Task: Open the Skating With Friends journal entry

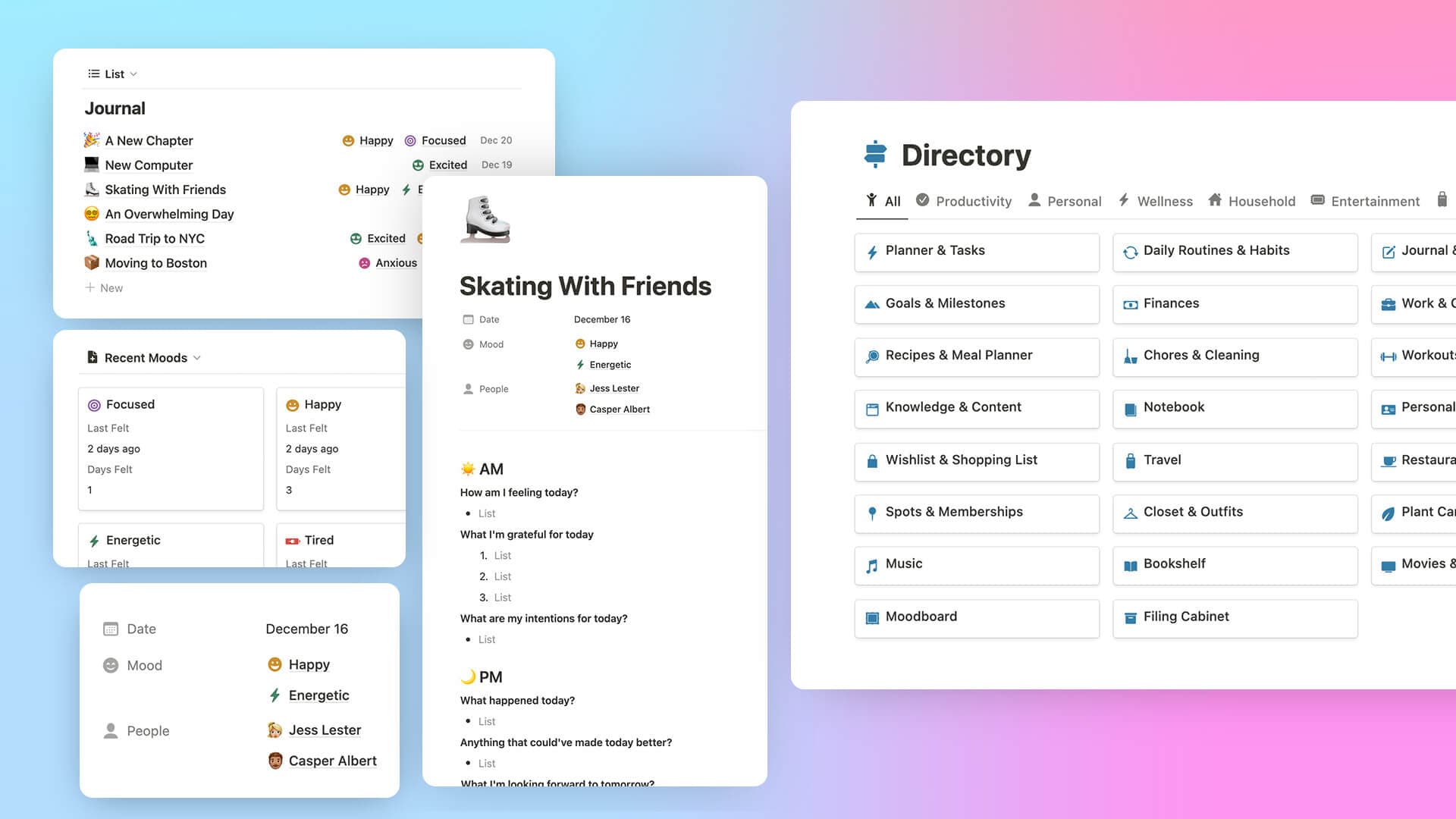Action: click(x=165, y=189)
